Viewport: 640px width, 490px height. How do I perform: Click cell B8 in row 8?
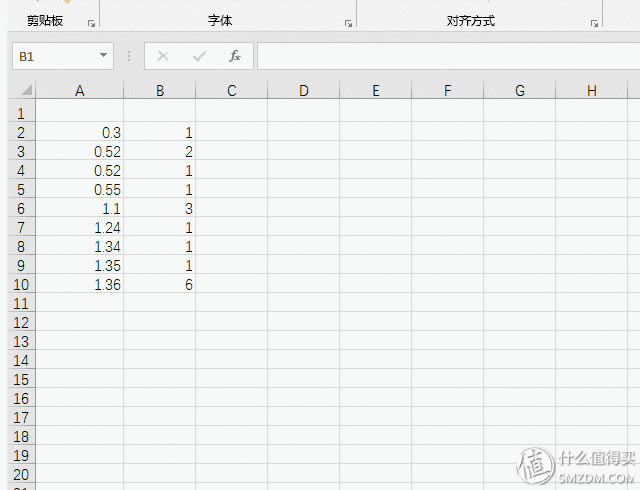pos(160,246)
